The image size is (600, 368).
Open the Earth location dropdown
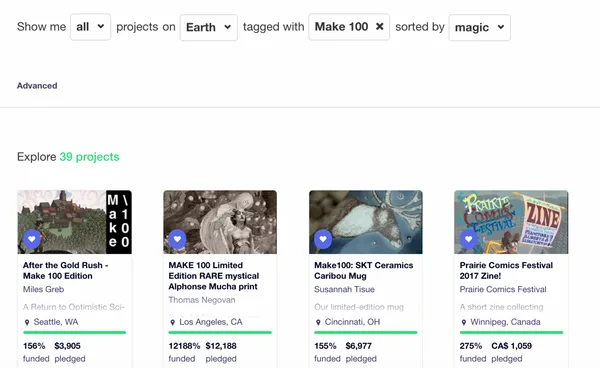coord(209,27)
